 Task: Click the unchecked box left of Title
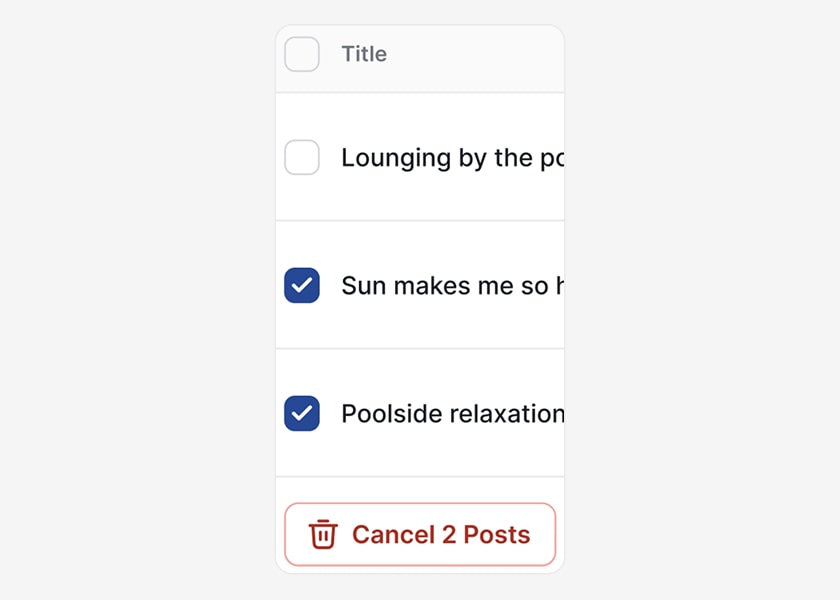pos(302,54)
